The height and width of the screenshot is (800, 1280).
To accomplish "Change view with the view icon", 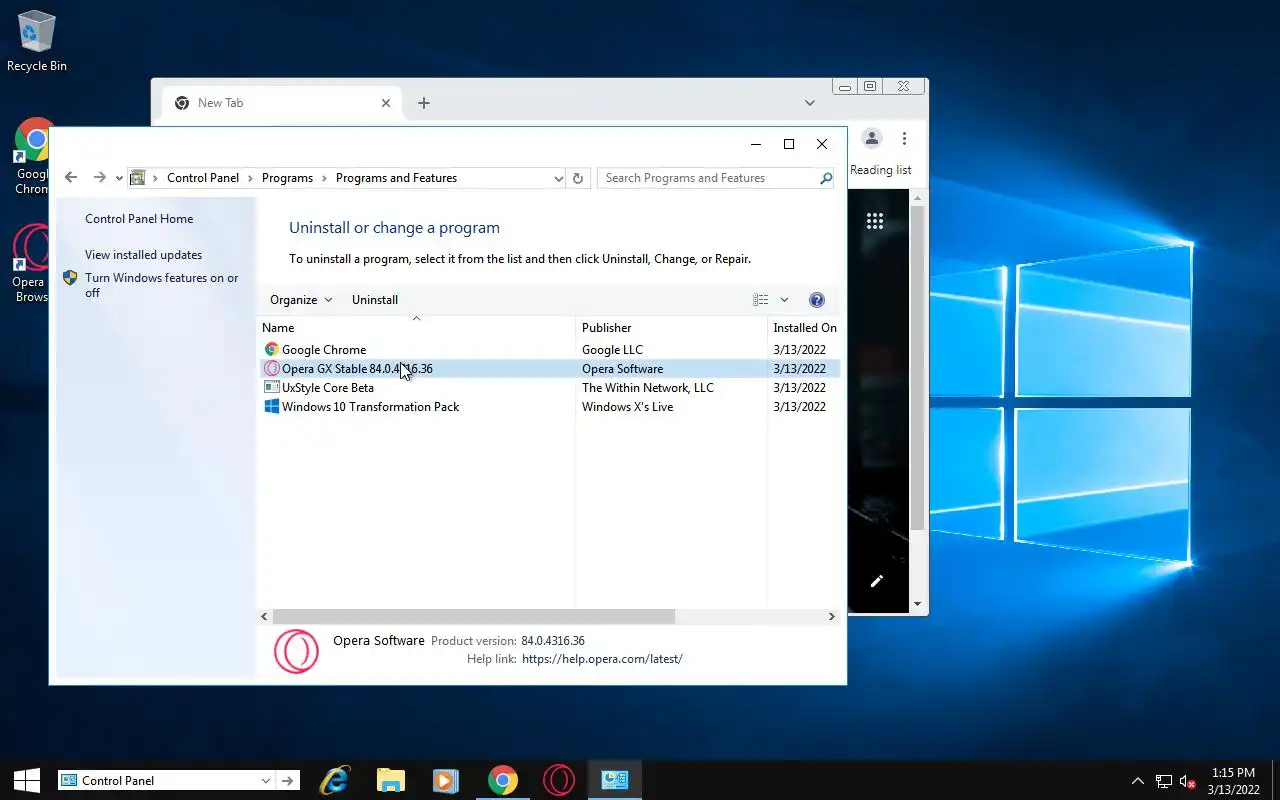I will [x=761, y=300].
